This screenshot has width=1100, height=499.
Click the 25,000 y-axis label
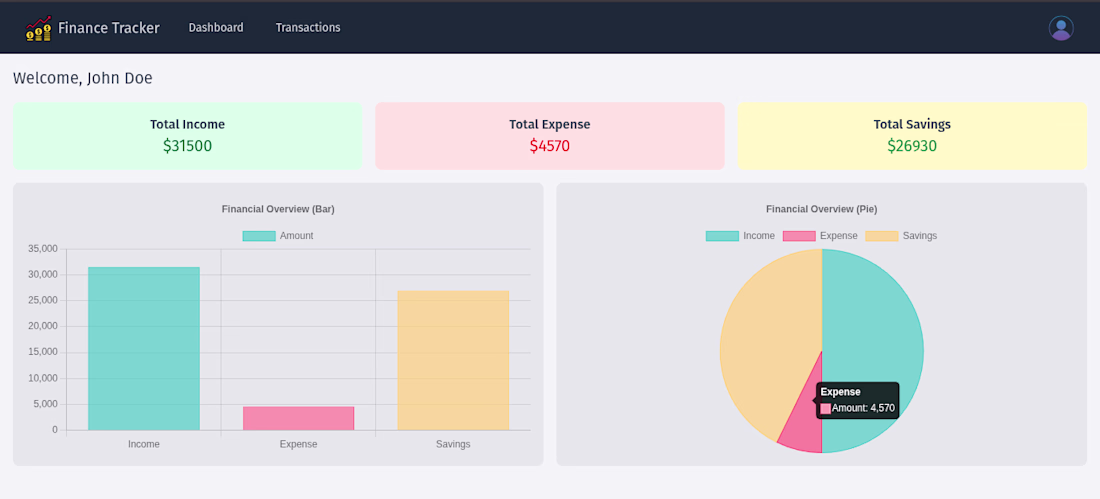pos(43,300)
